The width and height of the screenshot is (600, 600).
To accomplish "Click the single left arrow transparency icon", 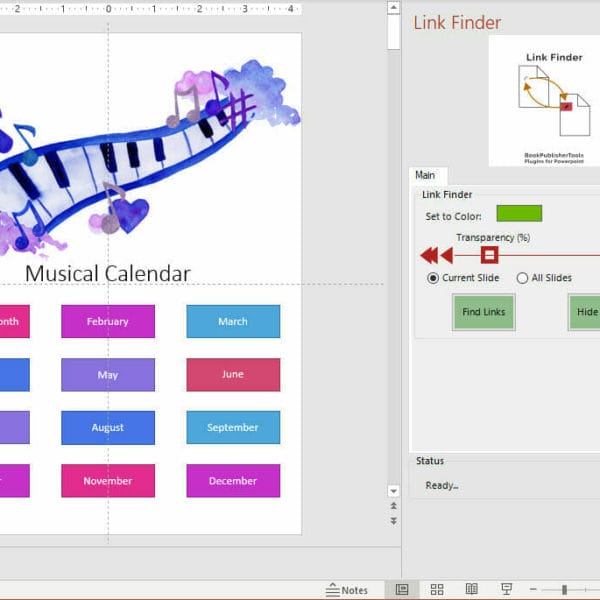I will coord(447,255).
